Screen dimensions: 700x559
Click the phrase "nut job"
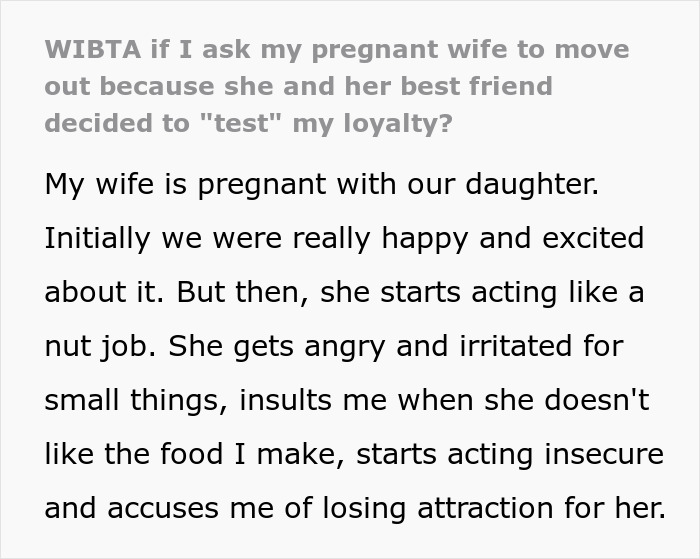[101, 347]
